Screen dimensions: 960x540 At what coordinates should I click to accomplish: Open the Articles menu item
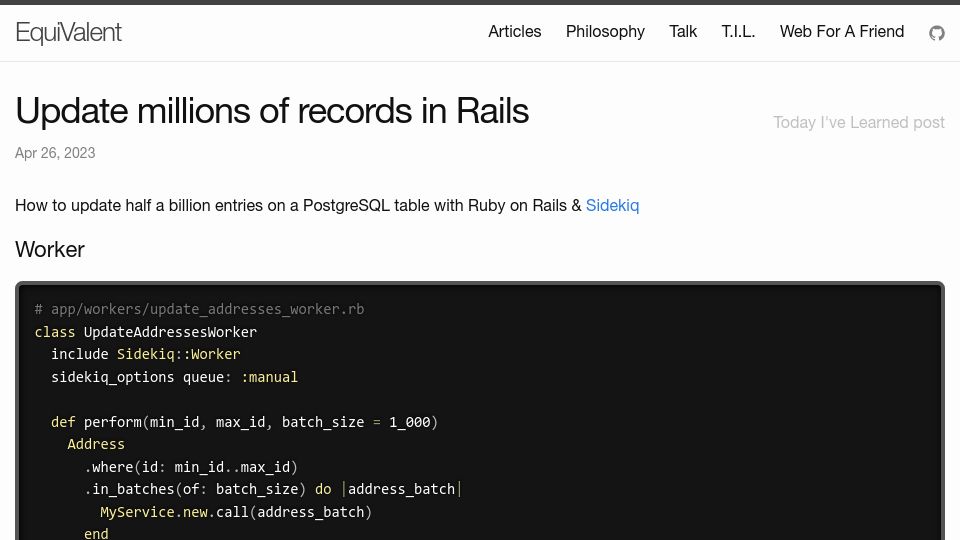coord(514,31)
